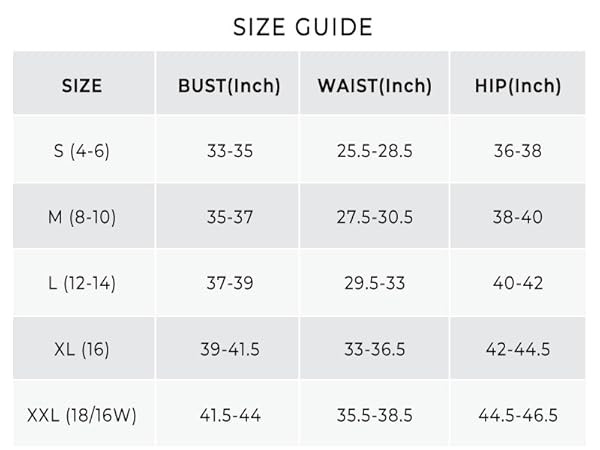Click hip value 44.5-46.5
Image resolution: width=600 pixels, height=450 pixels.
[518, 415]
